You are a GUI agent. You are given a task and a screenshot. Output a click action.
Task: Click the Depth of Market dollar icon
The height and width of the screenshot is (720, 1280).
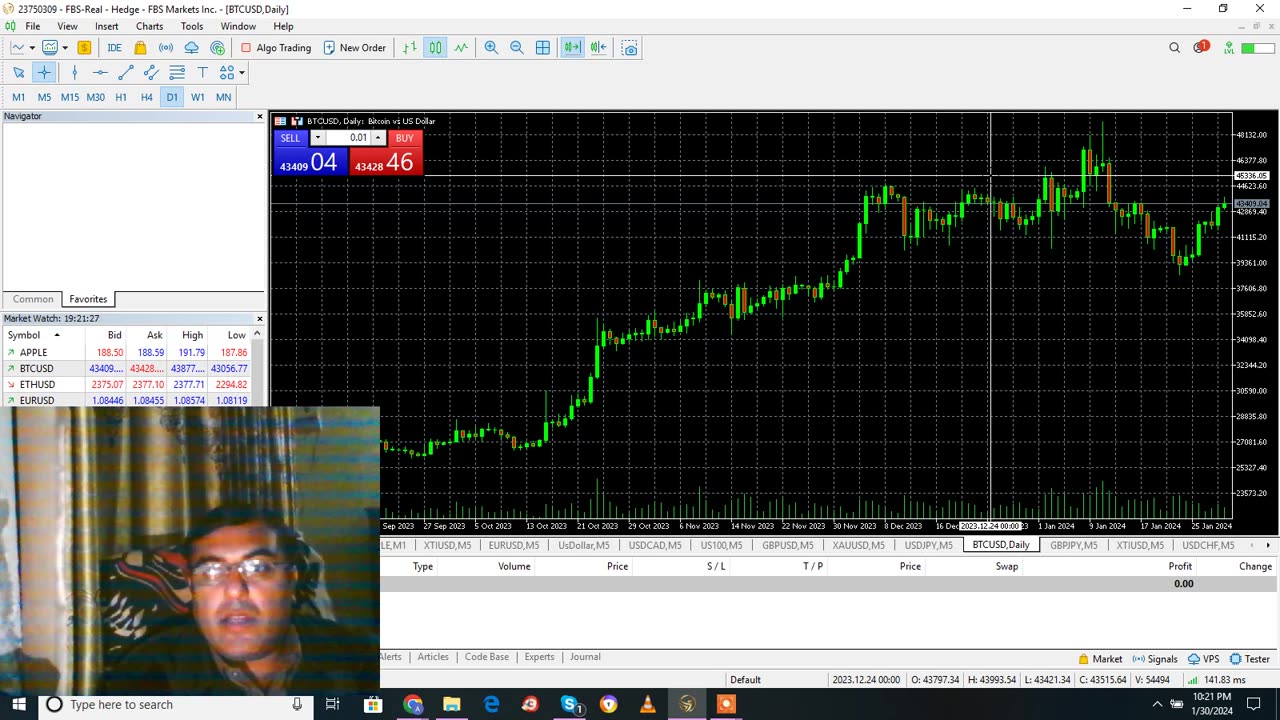coord(84,48)
